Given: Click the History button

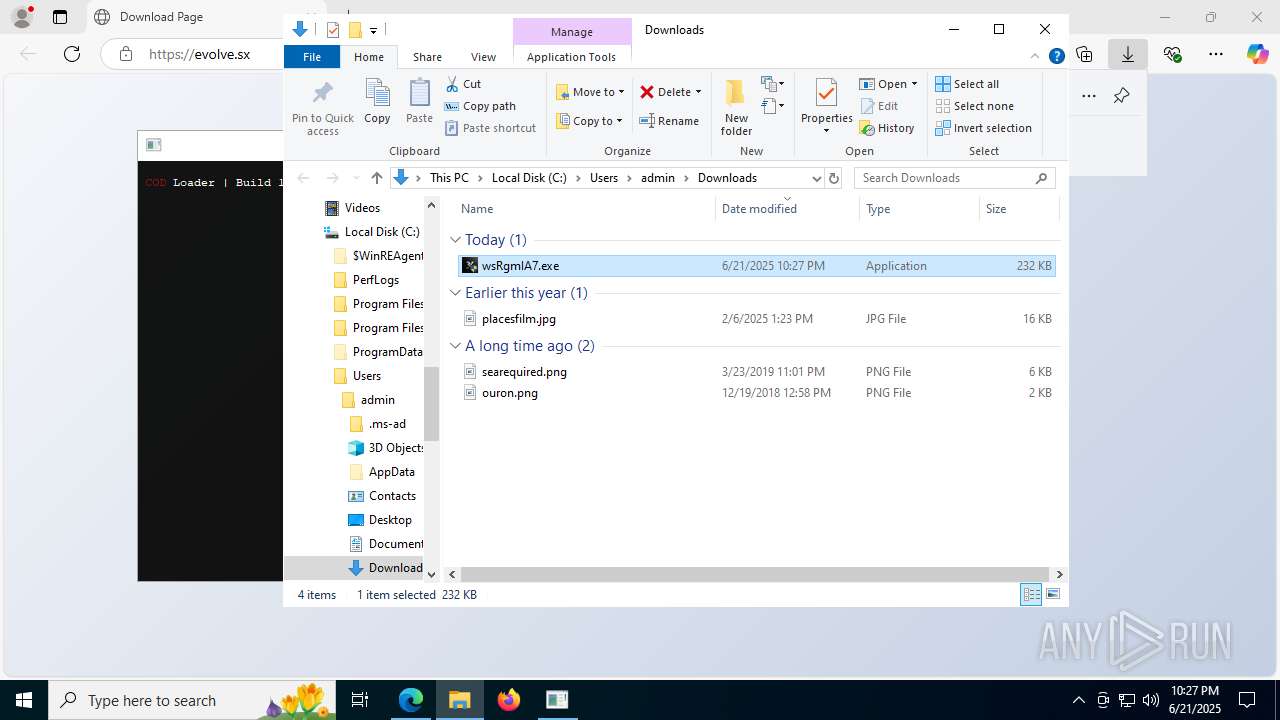Looking at the screenshot, I should coord(887,128).
